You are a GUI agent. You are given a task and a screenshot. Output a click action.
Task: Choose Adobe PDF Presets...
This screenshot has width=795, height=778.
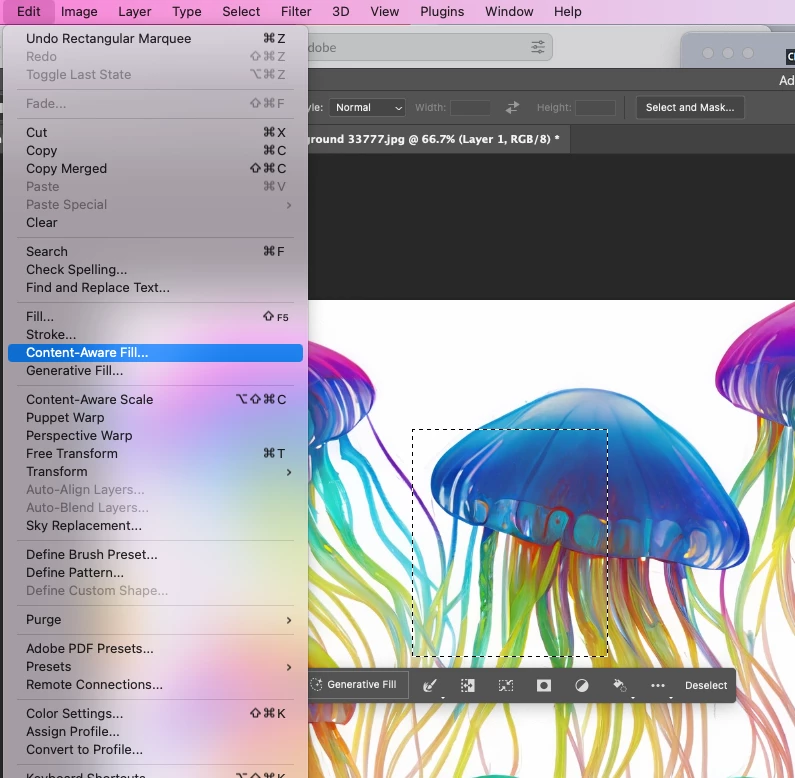[155, 649]
